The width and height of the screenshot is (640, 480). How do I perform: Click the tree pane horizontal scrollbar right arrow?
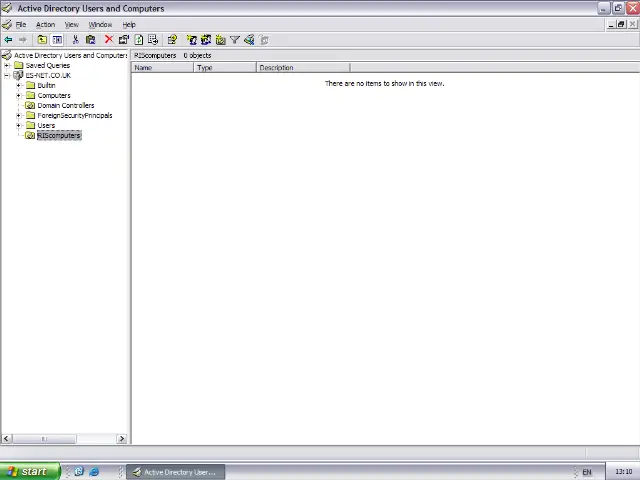click(122, 438)
